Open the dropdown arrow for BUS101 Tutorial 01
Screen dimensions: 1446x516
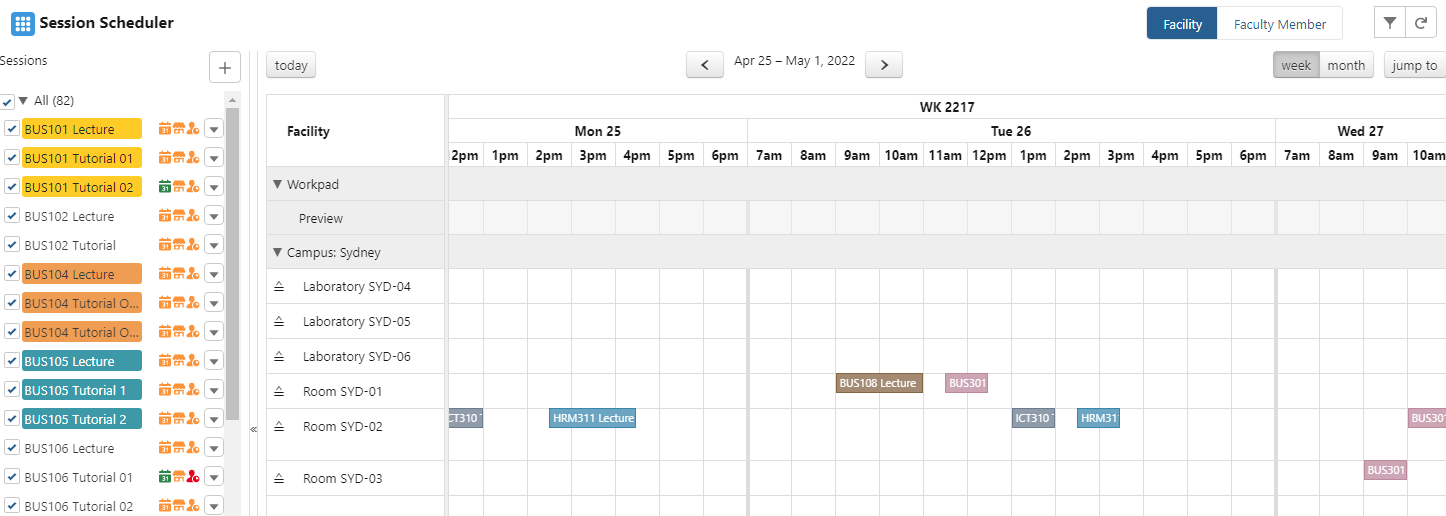(213, 157)
